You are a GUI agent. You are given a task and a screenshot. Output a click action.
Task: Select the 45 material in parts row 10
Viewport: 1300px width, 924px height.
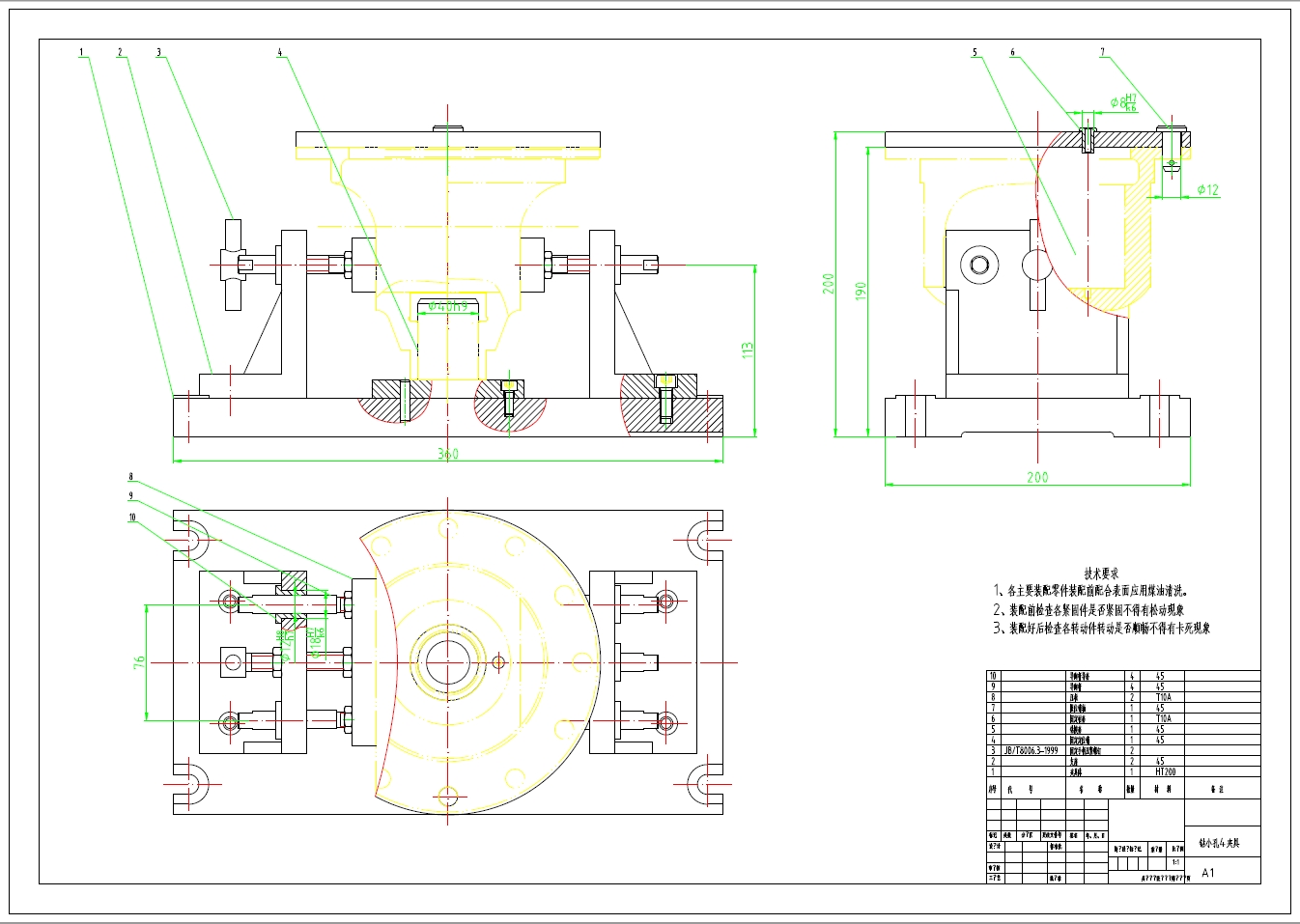1160,676
